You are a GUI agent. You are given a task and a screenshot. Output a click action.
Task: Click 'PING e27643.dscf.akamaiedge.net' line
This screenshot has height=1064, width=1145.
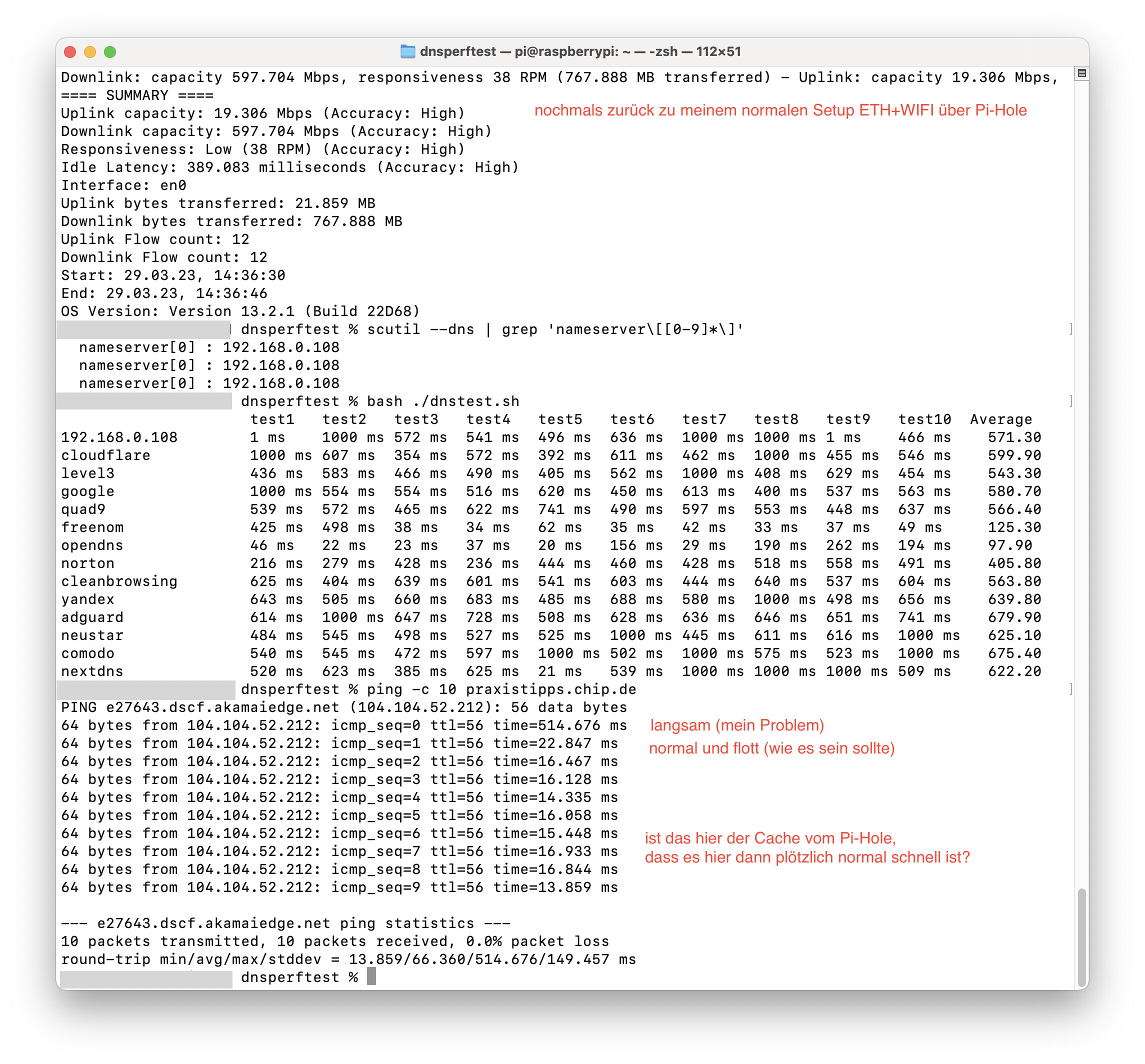coord(343,707)
